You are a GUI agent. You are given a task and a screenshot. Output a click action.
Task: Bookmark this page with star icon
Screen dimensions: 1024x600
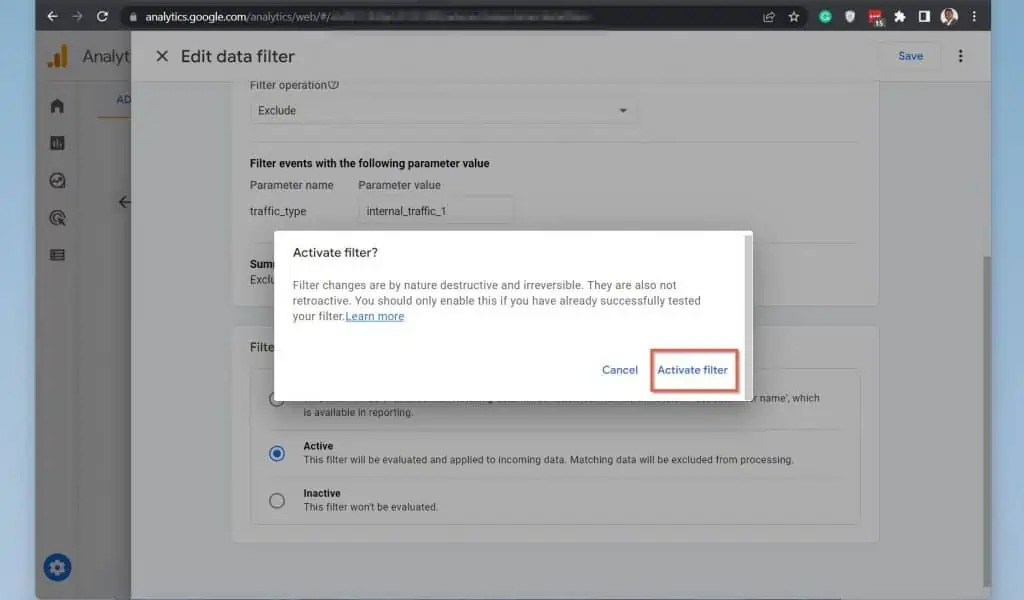point(794,16)
